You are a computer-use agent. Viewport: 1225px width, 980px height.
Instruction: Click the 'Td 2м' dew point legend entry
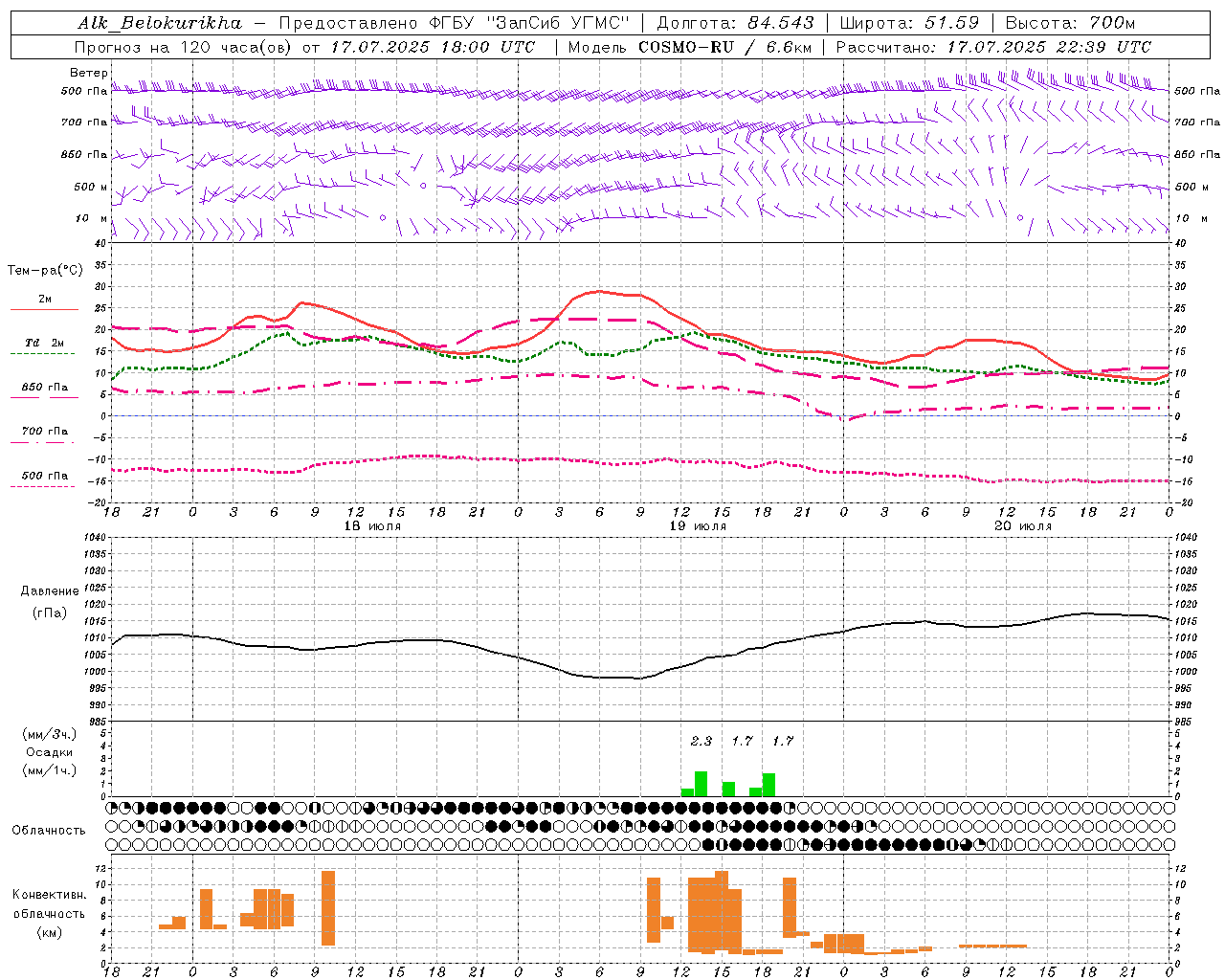(x=45, y=343)
